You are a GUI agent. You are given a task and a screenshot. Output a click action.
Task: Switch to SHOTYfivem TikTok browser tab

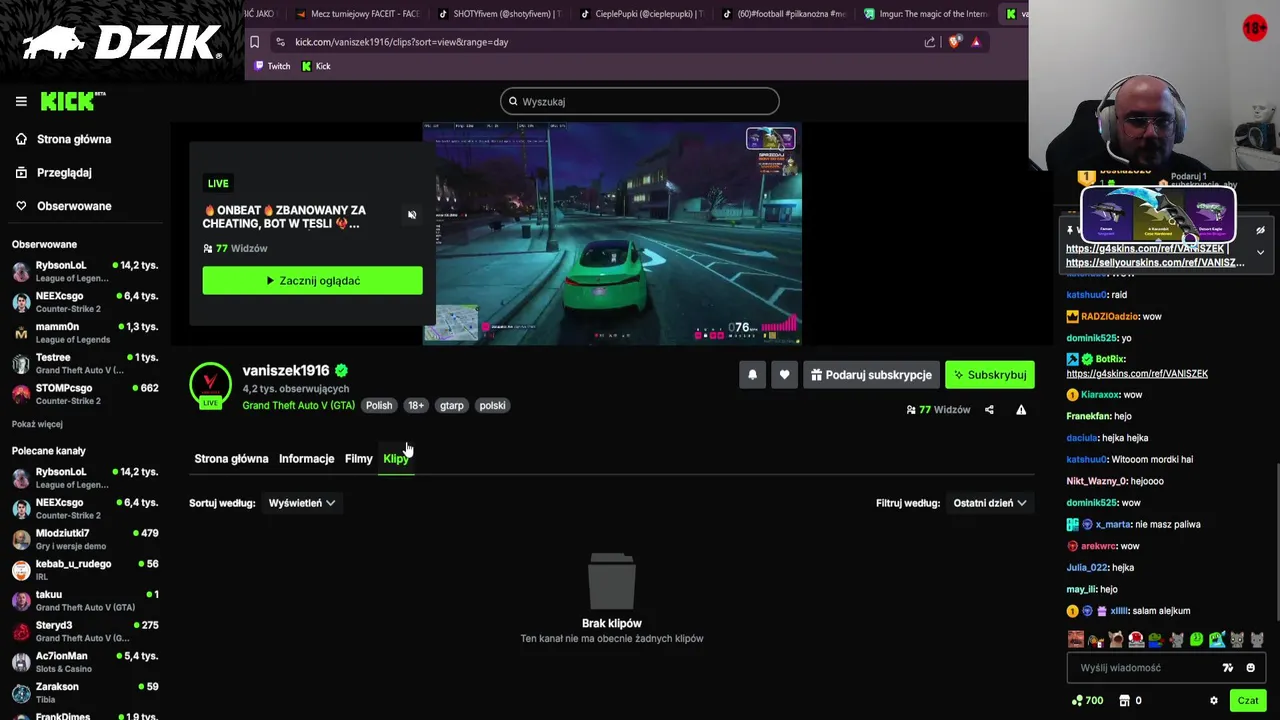pyautogui.click(x=501, y=14)
